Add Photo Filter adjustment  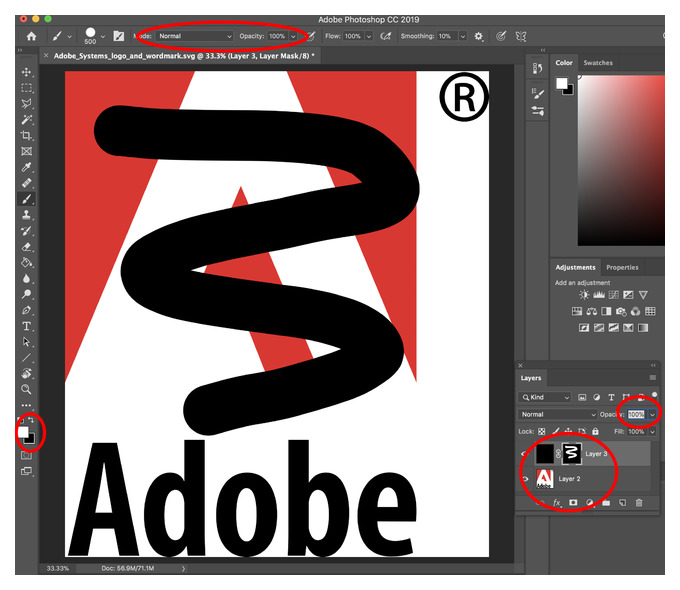tap(621, 311)
